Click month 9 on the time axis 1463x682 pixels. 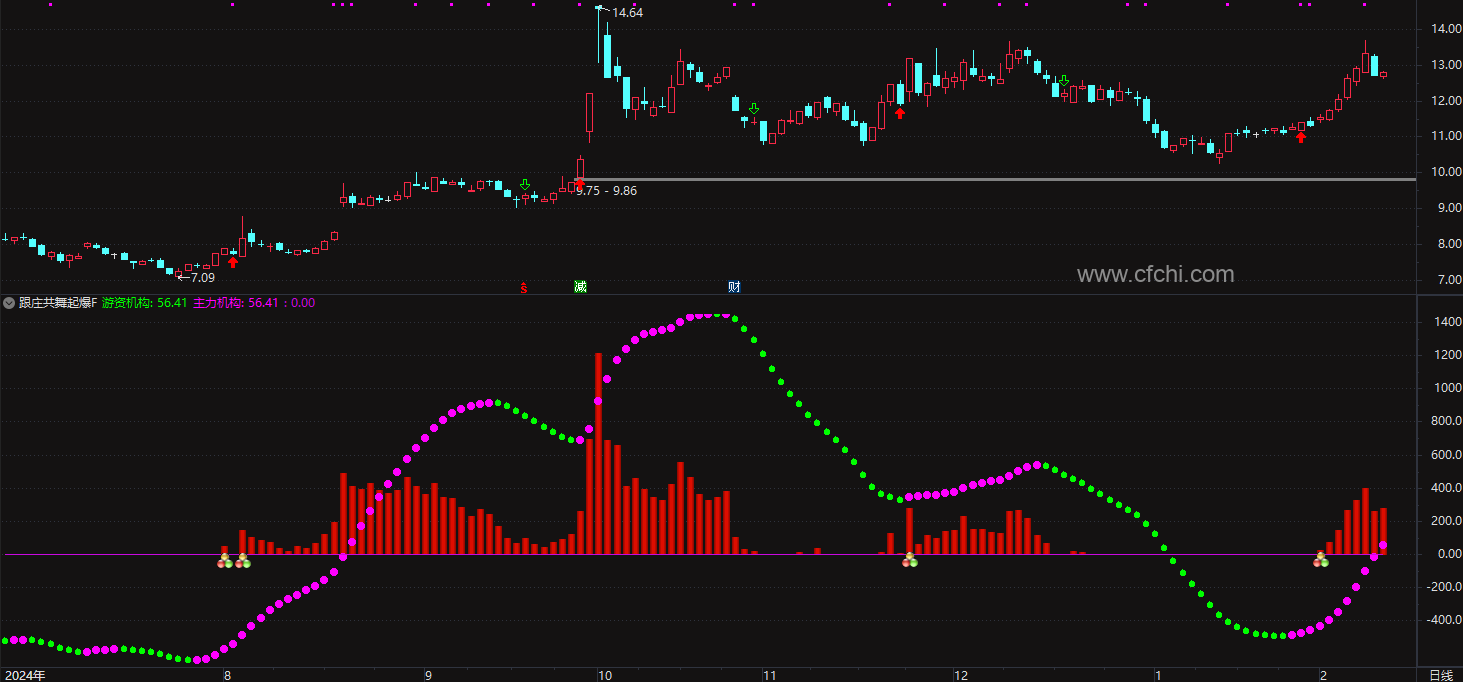click(x=428, y=675)
